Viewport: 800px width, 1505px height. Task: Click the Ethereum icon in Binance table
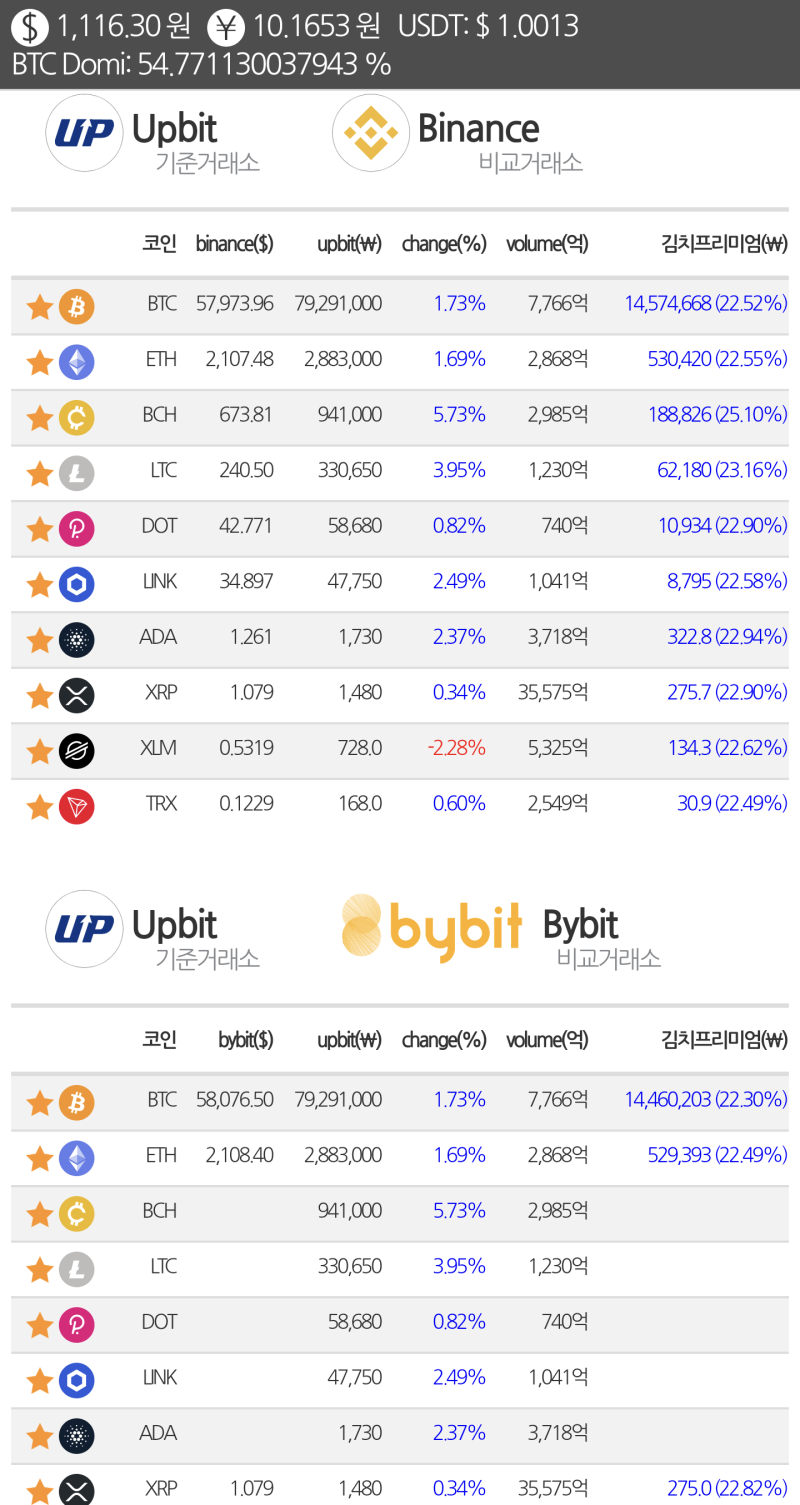77,362
